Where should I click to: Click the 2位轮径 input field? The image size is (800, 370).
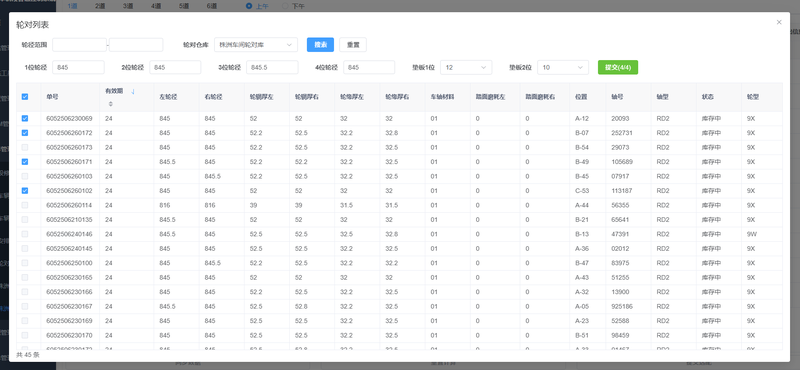point(176,67)
